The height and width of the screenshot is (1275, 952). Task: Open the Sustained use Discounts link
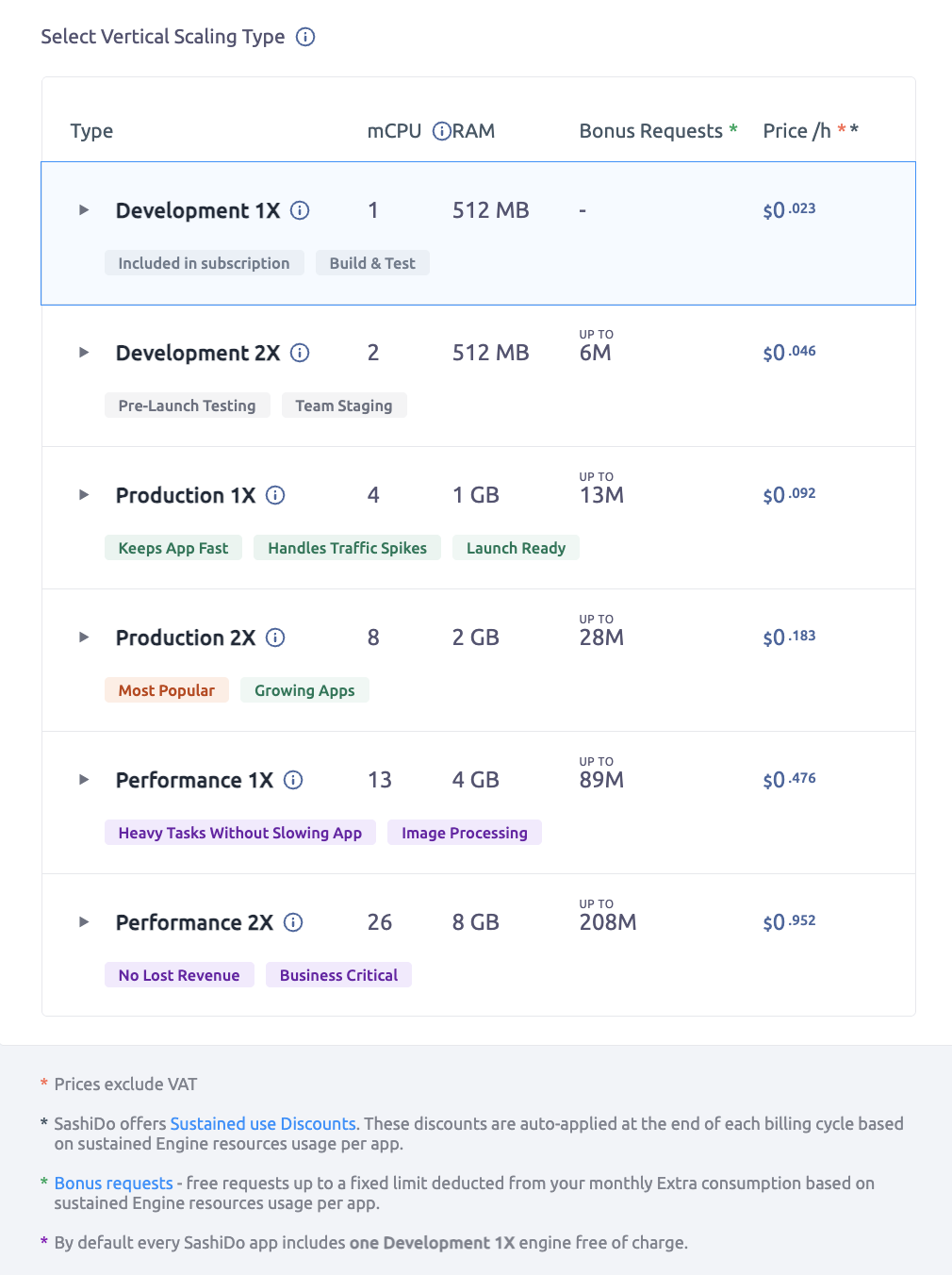[x=263, y=1124]
